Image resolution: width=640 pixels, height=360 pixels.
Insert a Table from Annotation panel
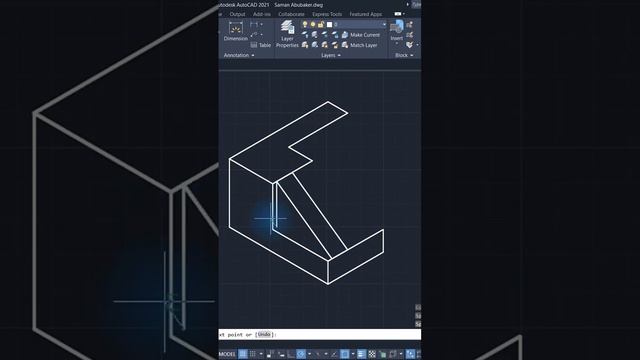(x=260, y=45)
